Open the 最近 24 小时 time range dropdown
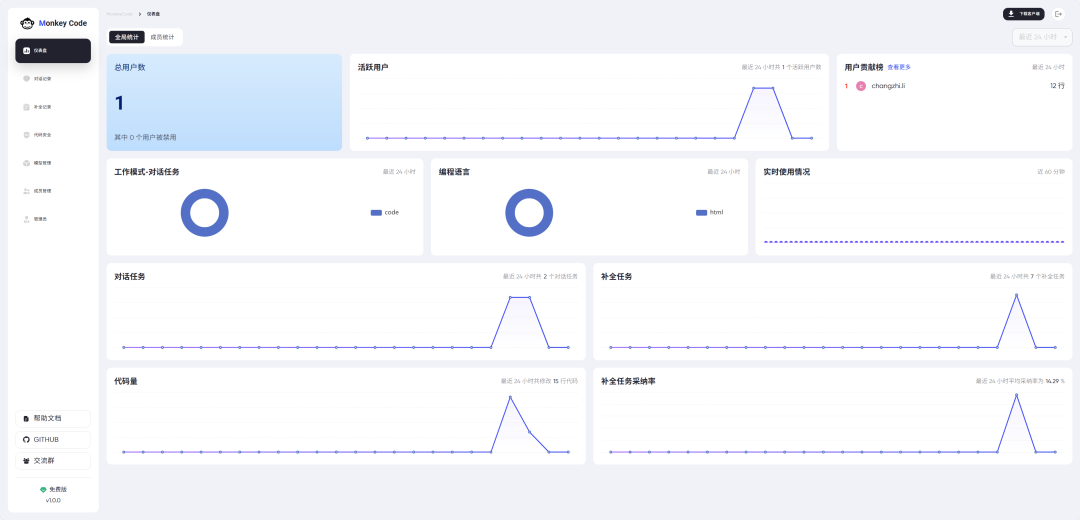Image resolution: width=1080 pixels, height=520 pixels. (1041, 37)
